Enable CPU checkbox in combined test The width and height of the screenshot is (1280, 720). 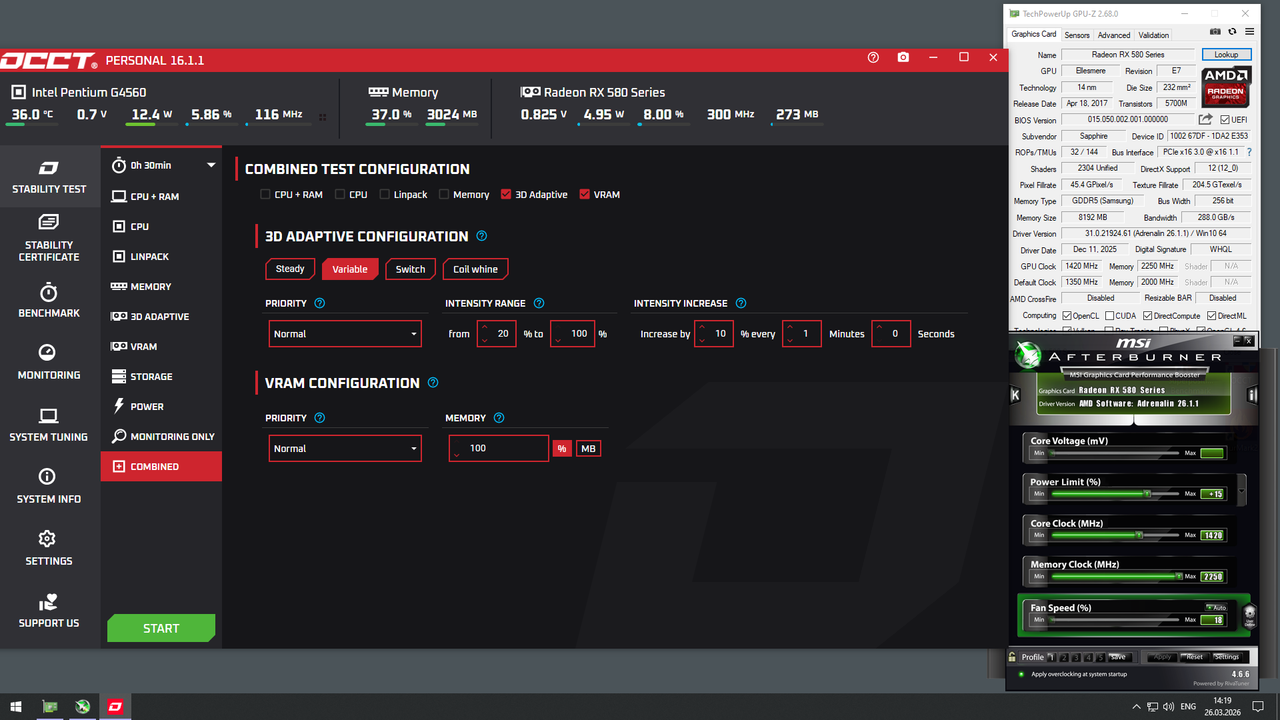click(x=340, y=194)
